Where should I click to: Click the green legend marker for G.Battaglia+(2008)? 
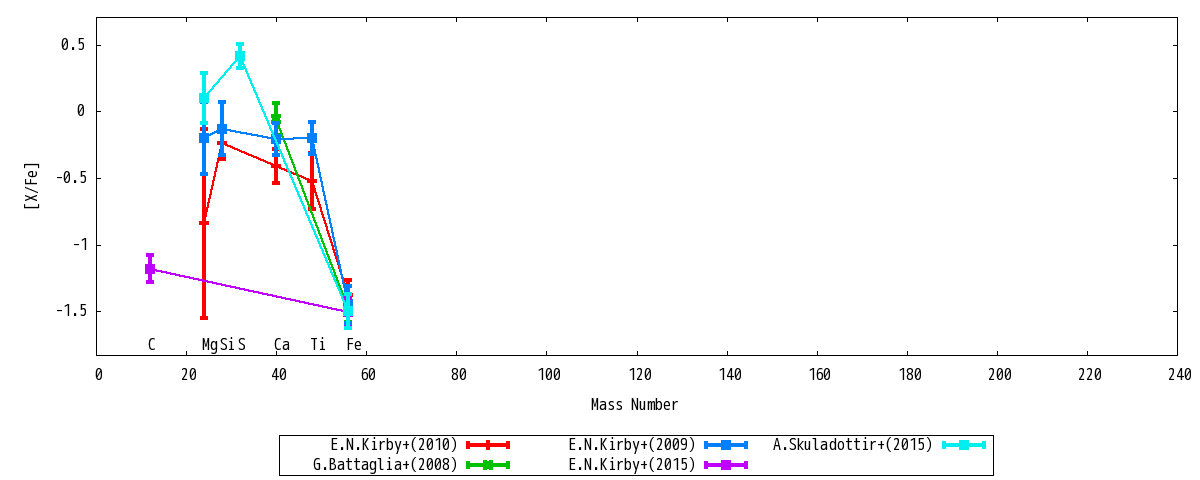pos(488,465)
